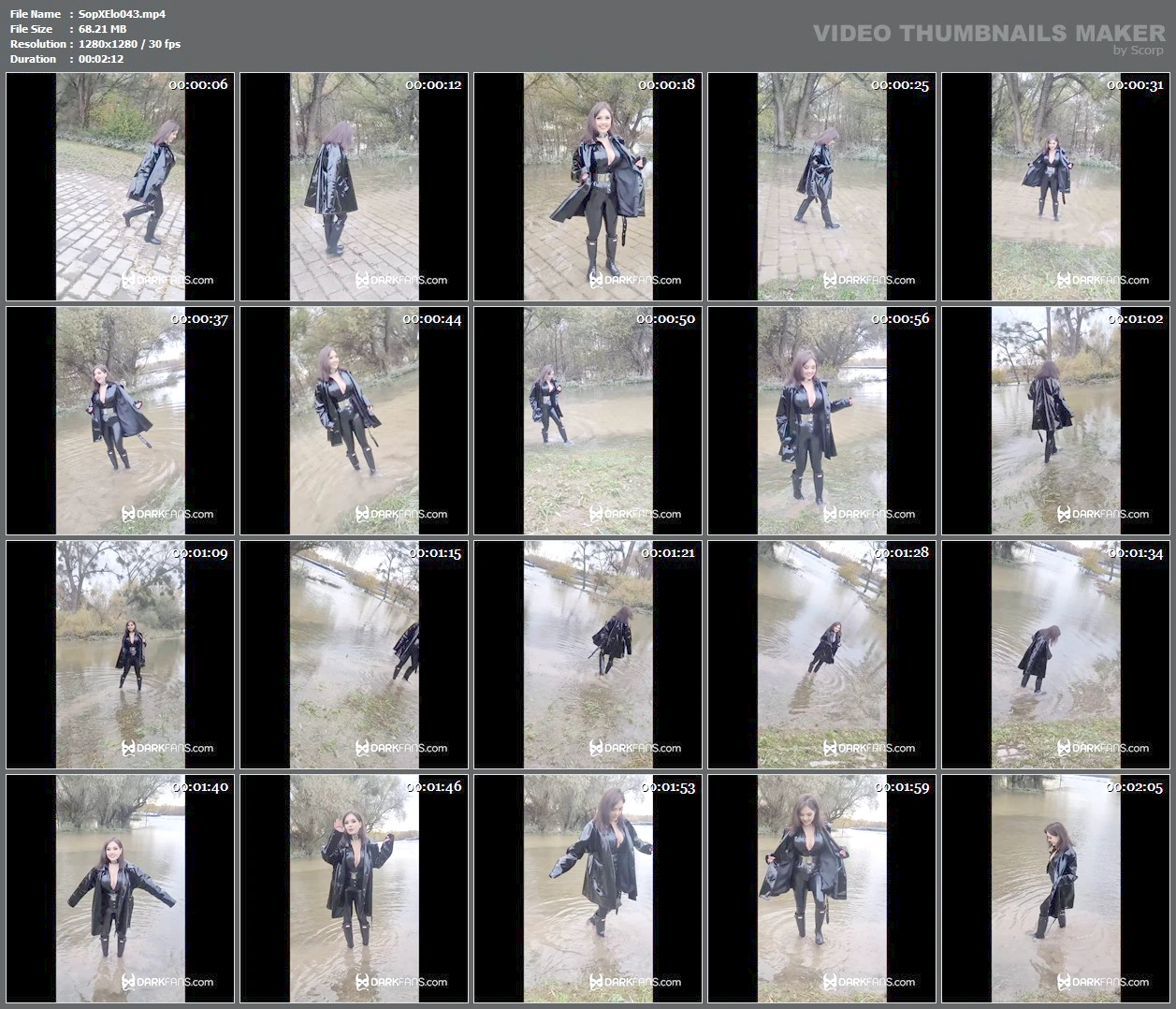Select the duration value 00:02:12
The image size is (1176, 1009).
tap(101, 59)
